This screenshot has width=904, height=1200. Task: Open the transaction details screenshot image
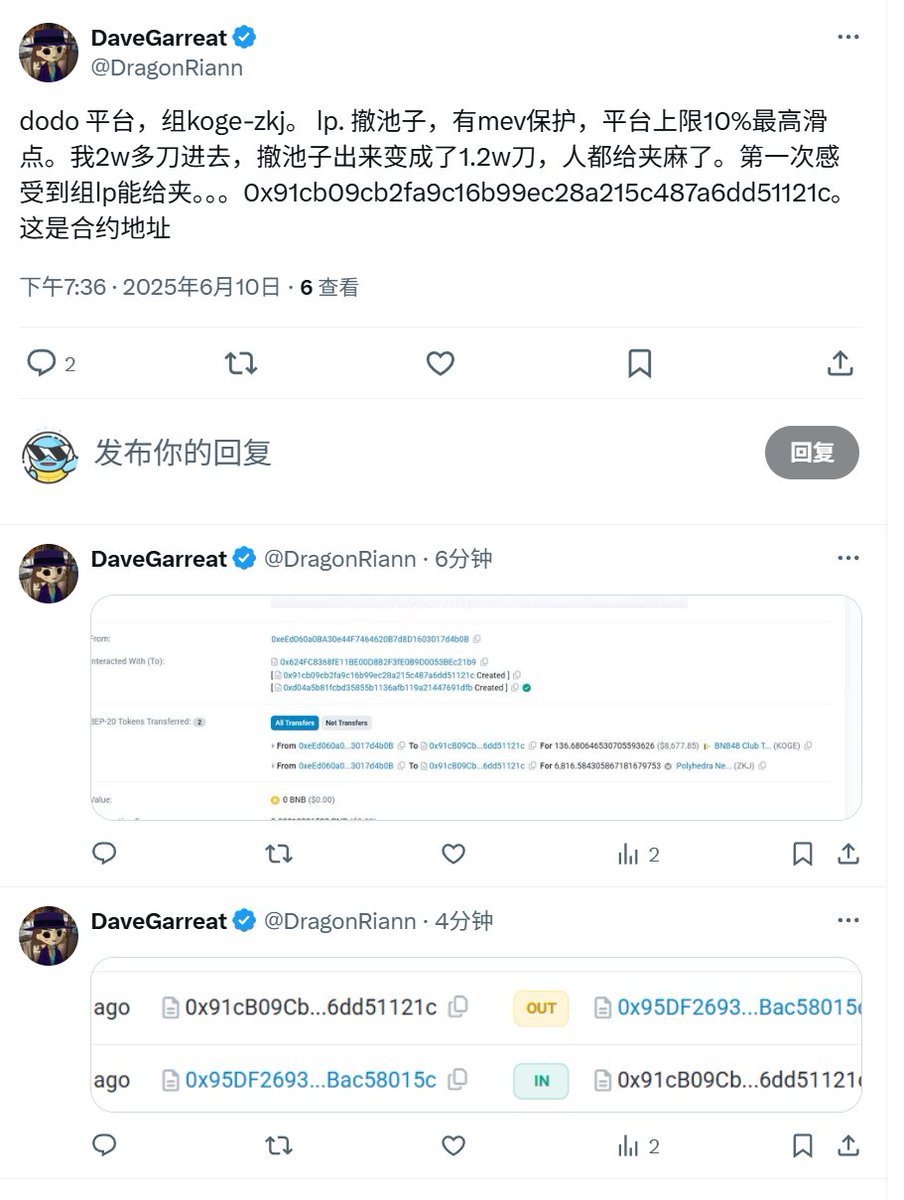tap(476, 708)
